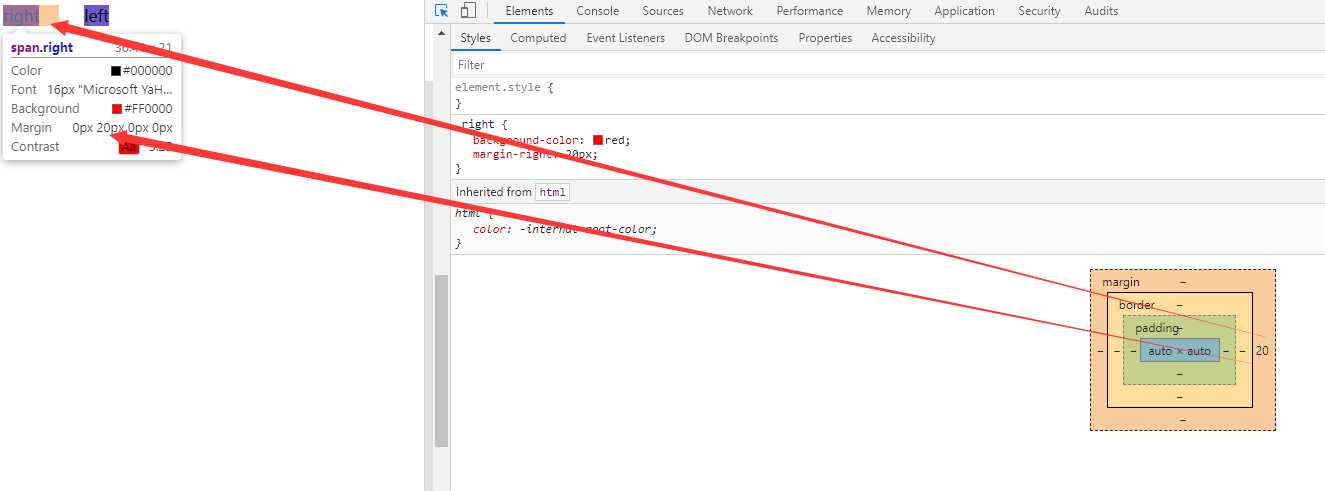Click the 'right' span on page
Viewport: 1325px width, 491px height.
(x=21, y=15)
